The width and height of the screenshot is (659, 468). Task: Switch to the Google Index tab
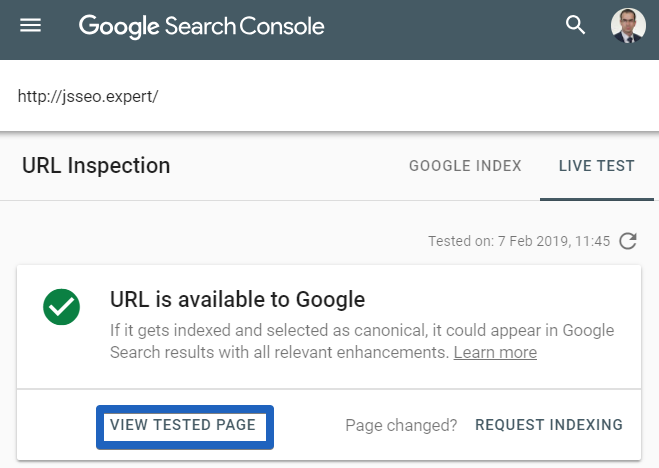(x=465, y=166)
